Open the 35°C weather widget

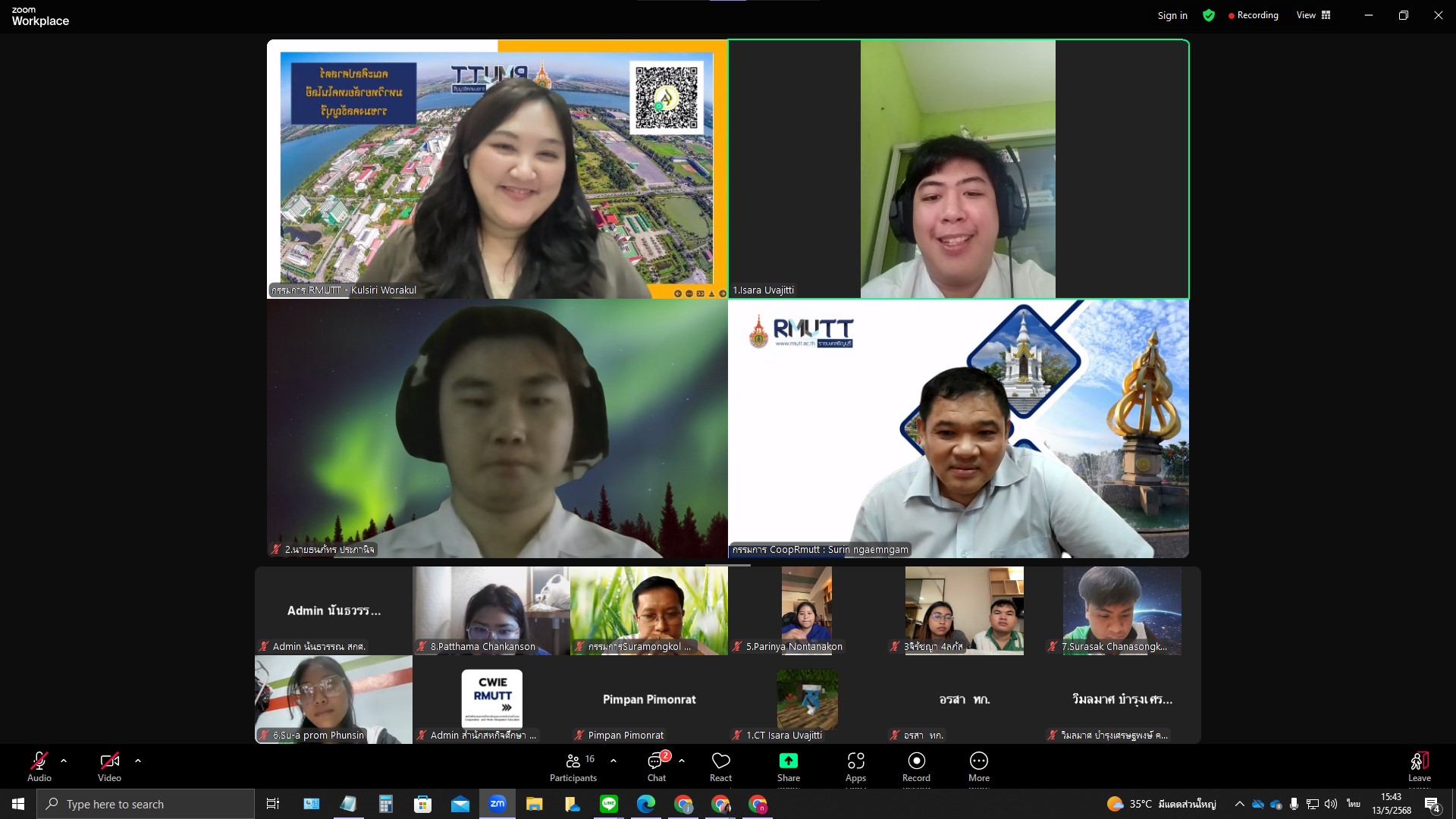(x=1161, y=804)
